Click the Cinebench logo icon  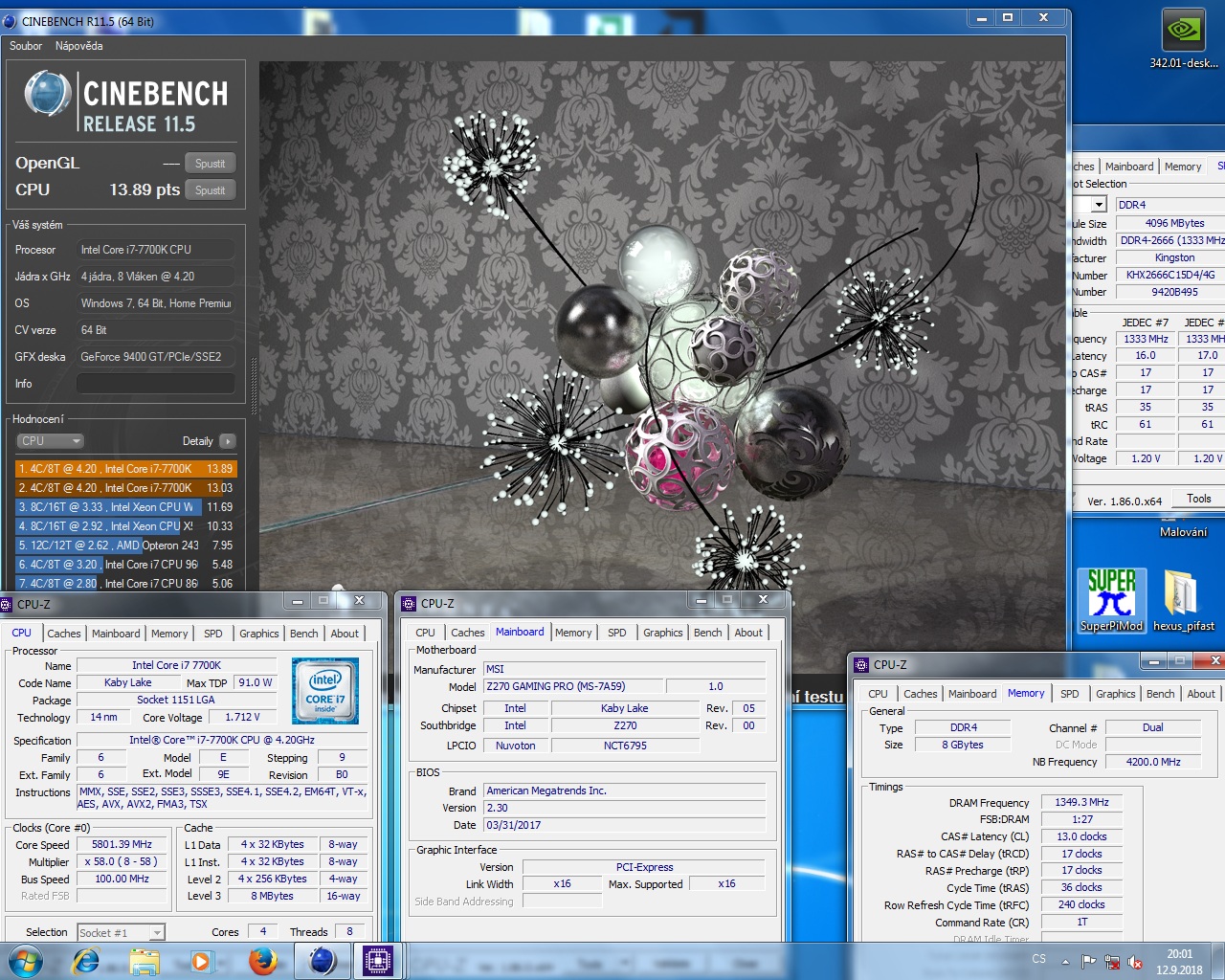47,95
